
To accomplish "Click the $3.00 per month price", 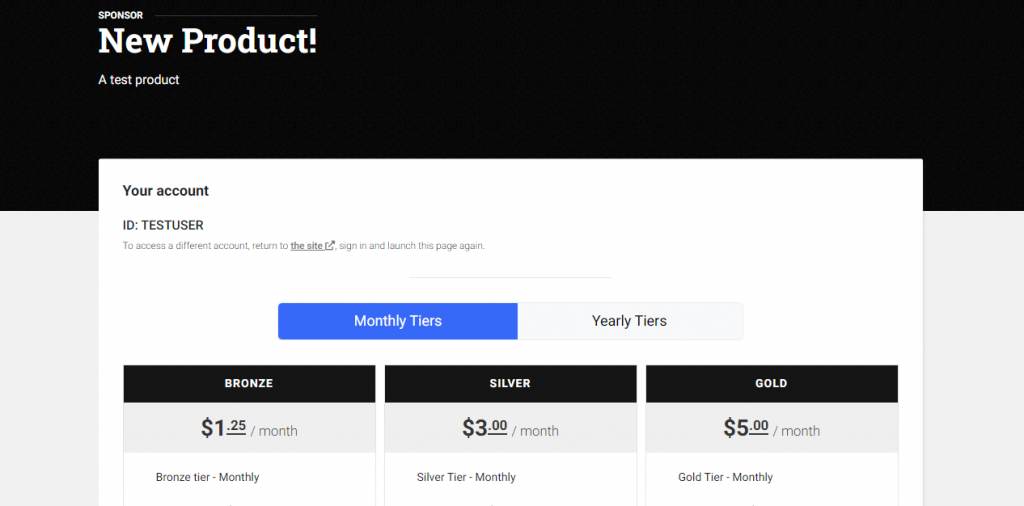I will (511, 428).
